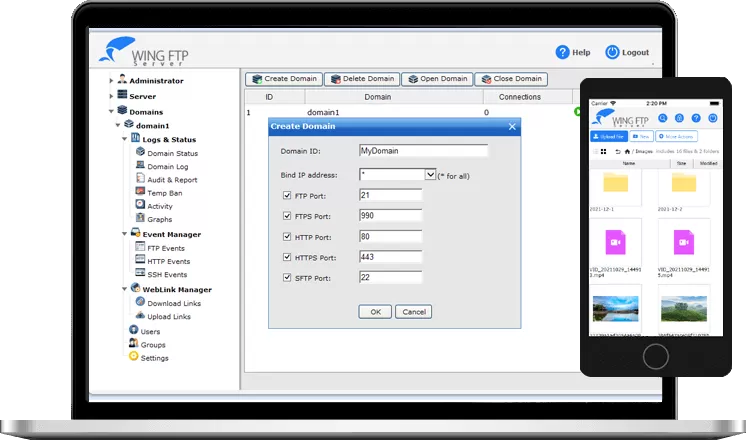This screenshot has height=441, width=746.
Task: Click the Settings gear icon
Action: (x=134, y=356)
